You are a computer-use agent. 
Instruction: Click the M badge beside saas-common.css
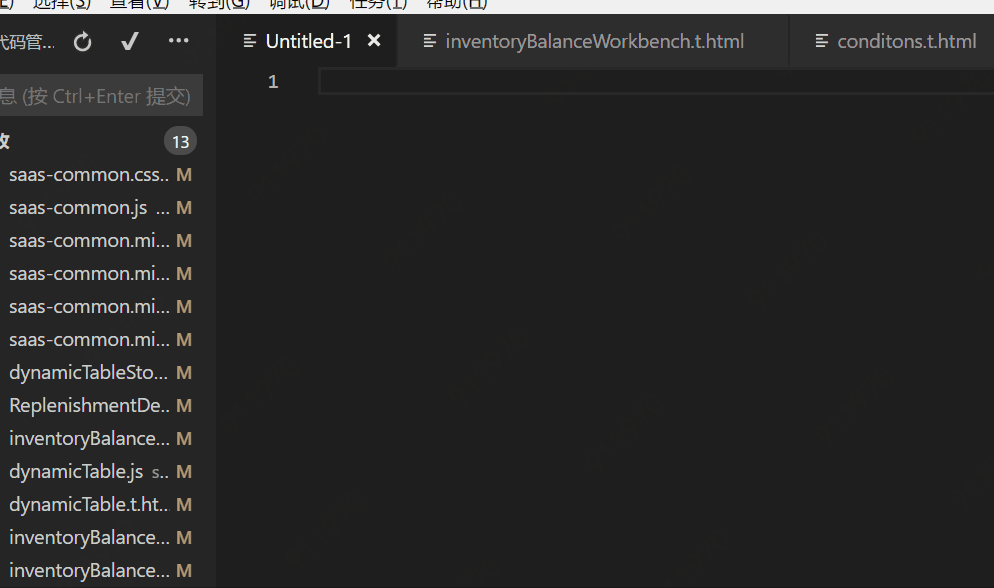(x=184, y=174)
